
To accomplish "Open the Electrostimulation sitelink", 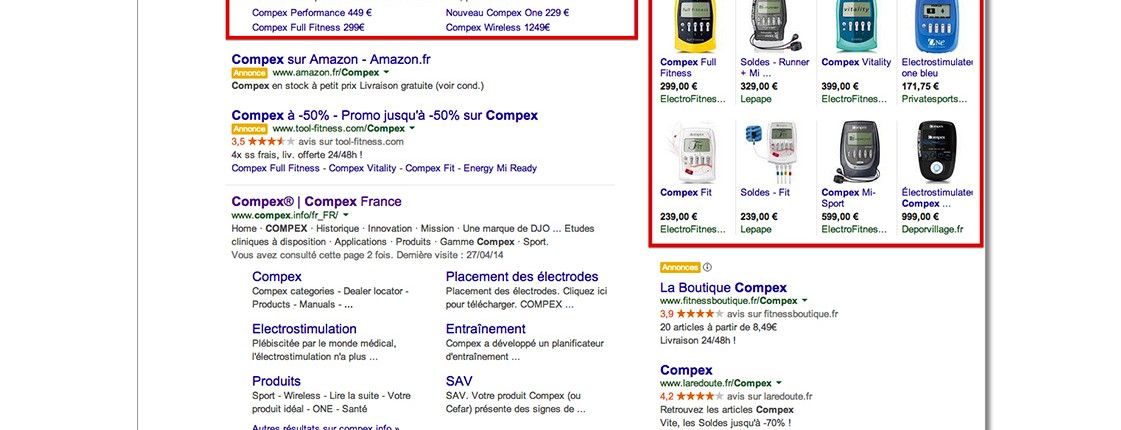I will tap(305, 329).
